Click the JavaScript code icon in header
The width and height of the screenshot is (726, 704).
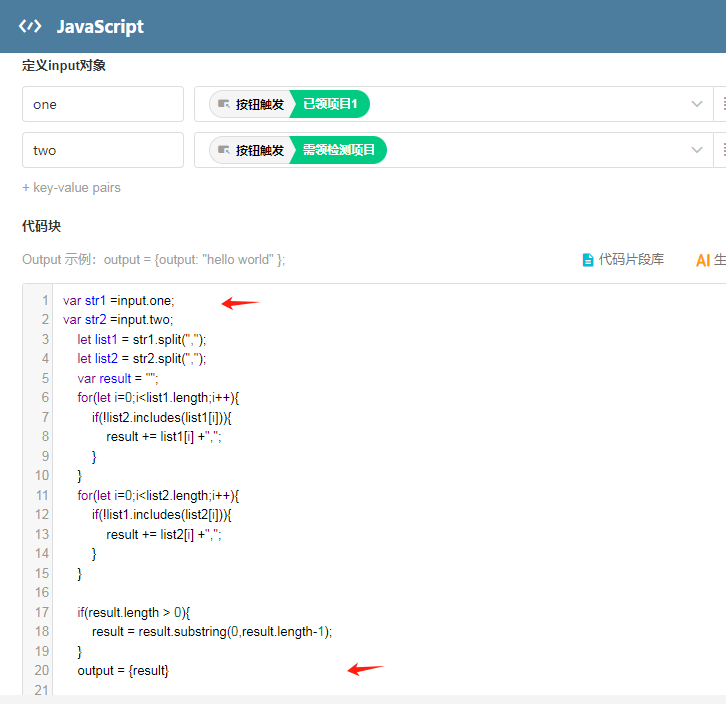[30, 27]
